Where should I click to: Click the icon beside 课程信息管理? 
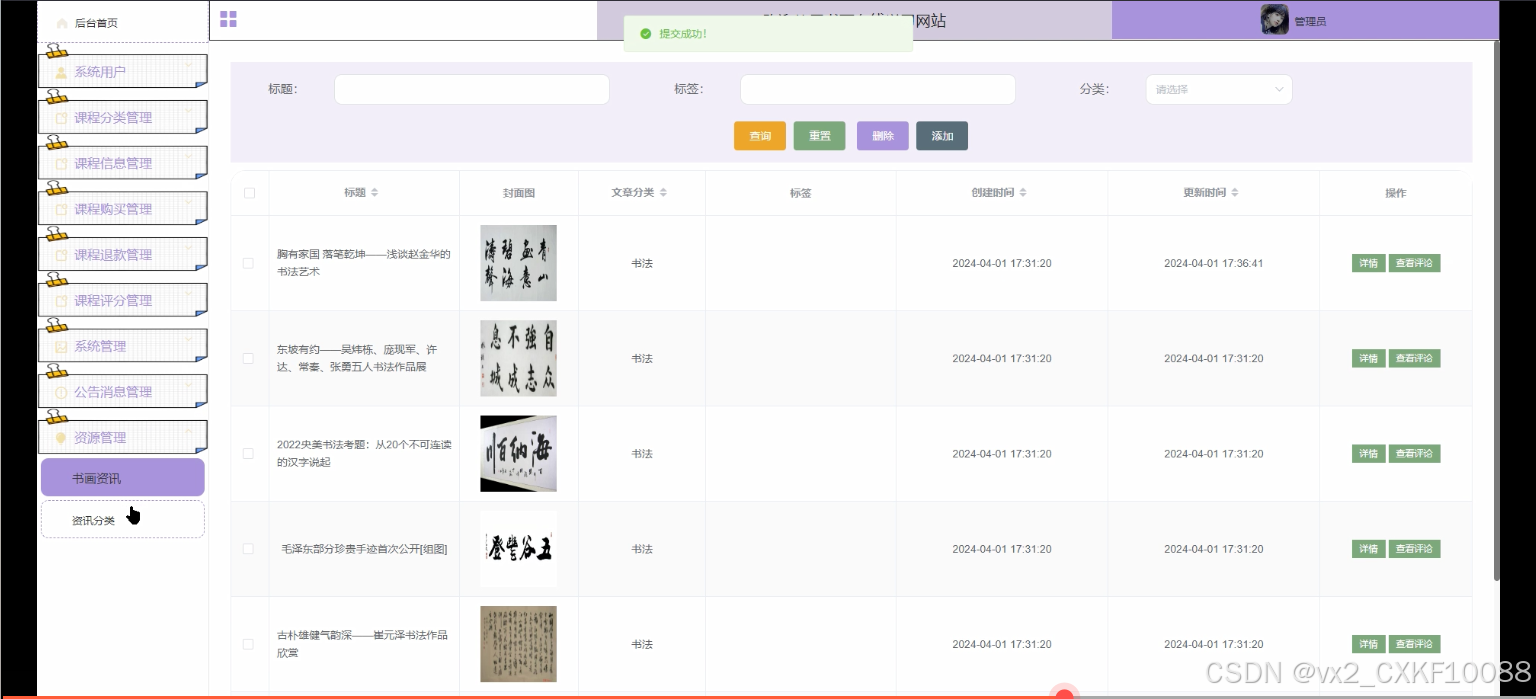pos(61,164)
